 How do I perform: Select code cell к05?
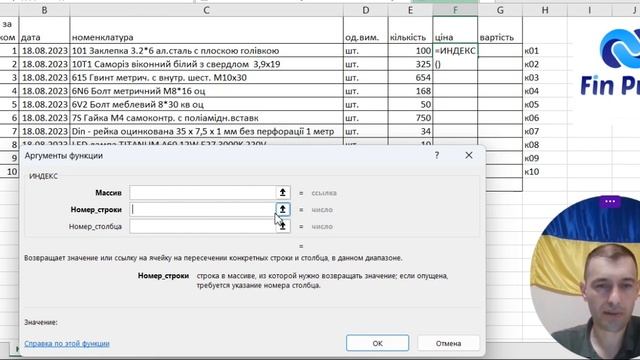[x=545, y=104]
